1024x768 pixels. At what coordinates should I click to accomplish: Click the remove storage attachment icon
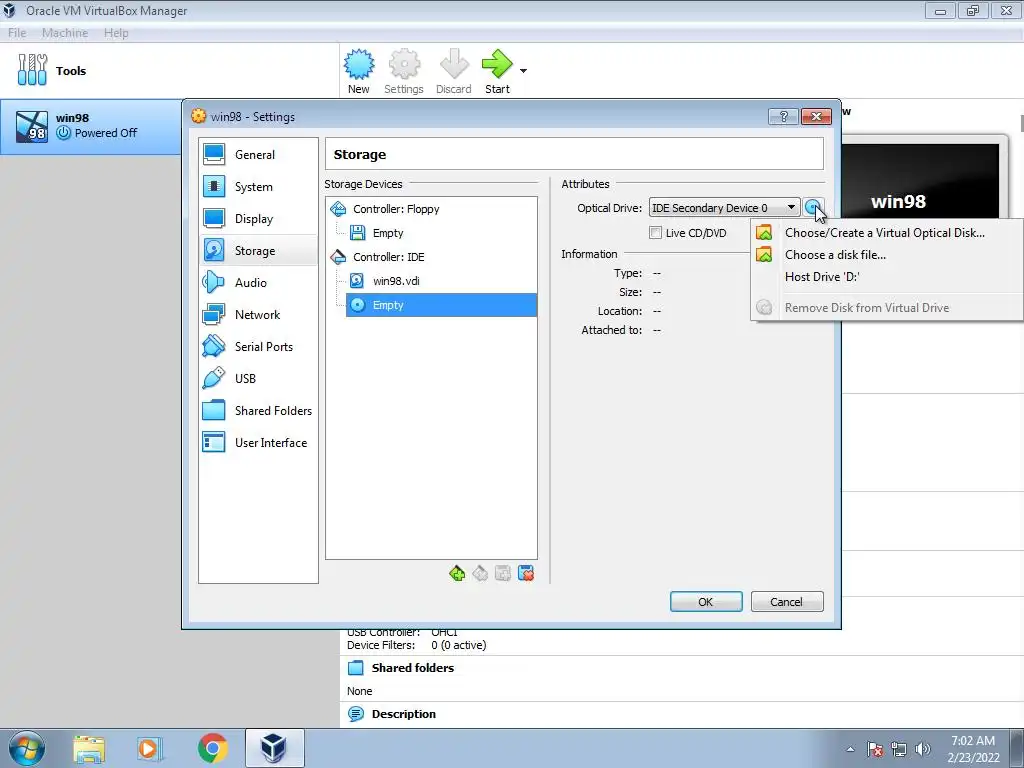(526, 573)
